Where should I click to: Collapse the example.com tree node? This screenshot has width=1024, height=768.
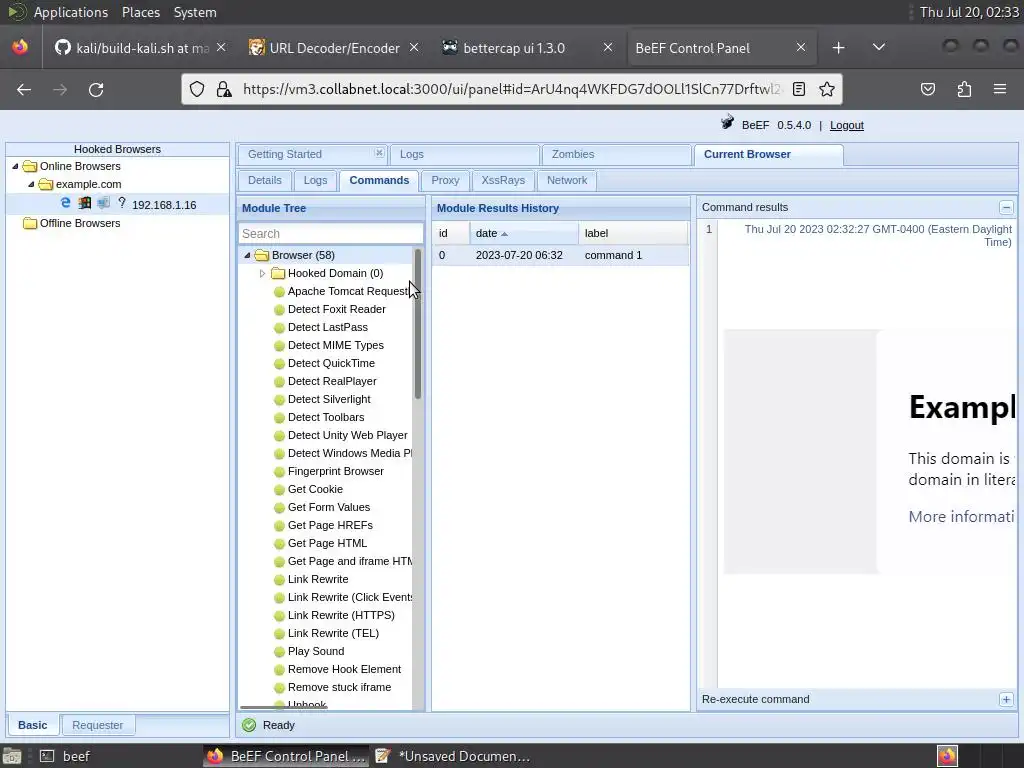coord(31,184)
